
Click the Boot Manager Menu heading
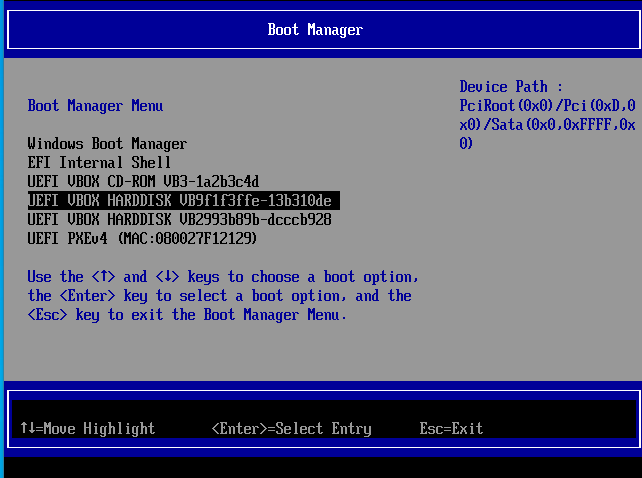(x=95, y=106)
